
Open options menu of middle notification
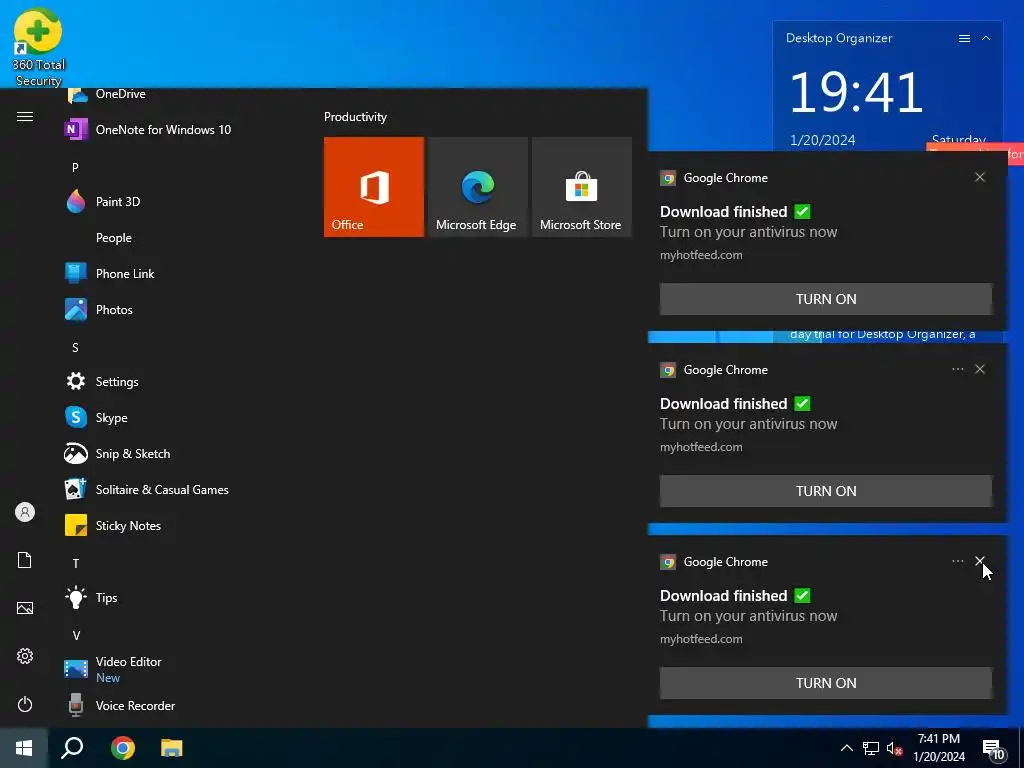click(x=957, y=369)
